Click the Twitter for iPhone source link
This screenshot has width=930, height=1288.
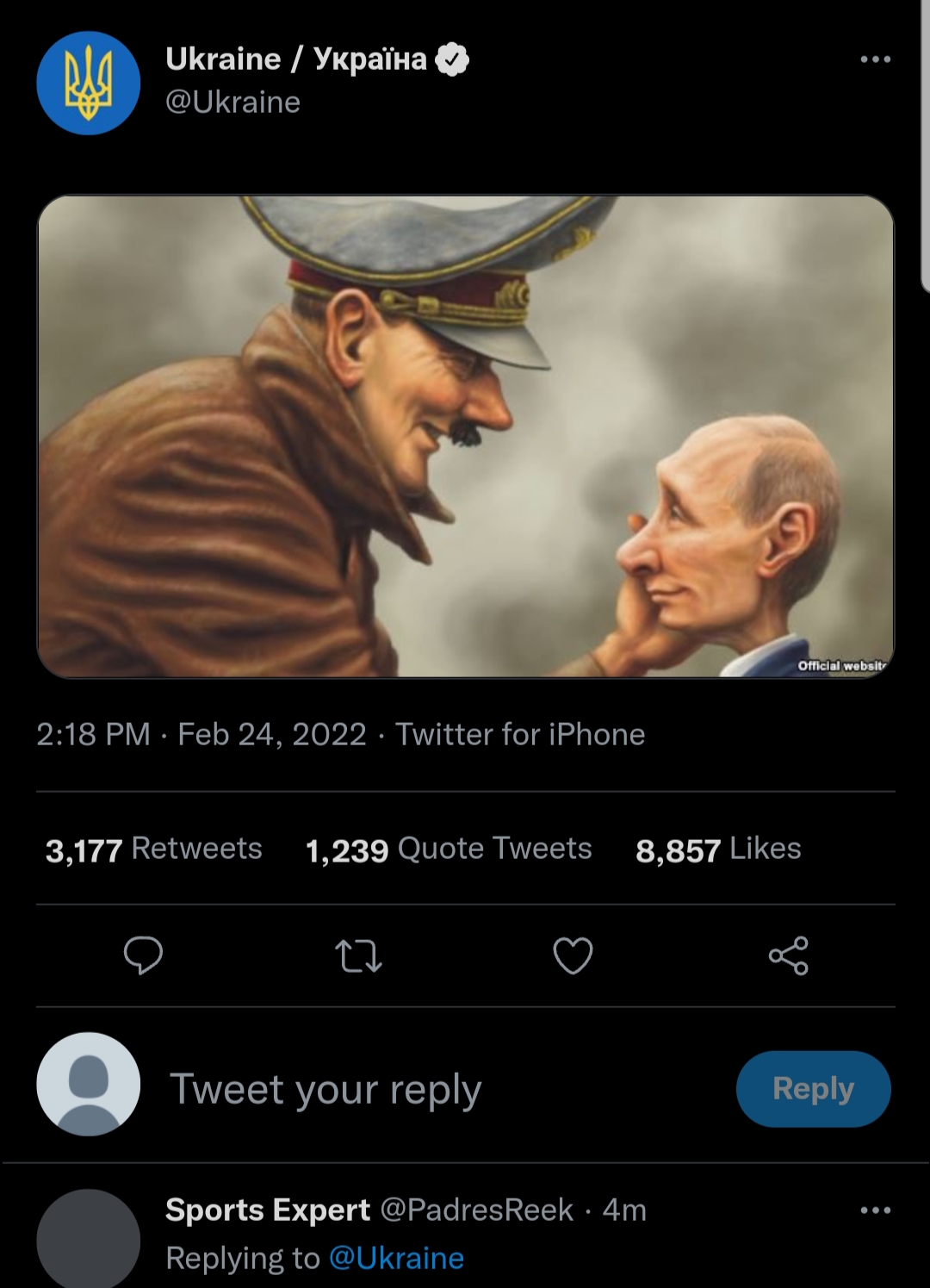point(520,734)
